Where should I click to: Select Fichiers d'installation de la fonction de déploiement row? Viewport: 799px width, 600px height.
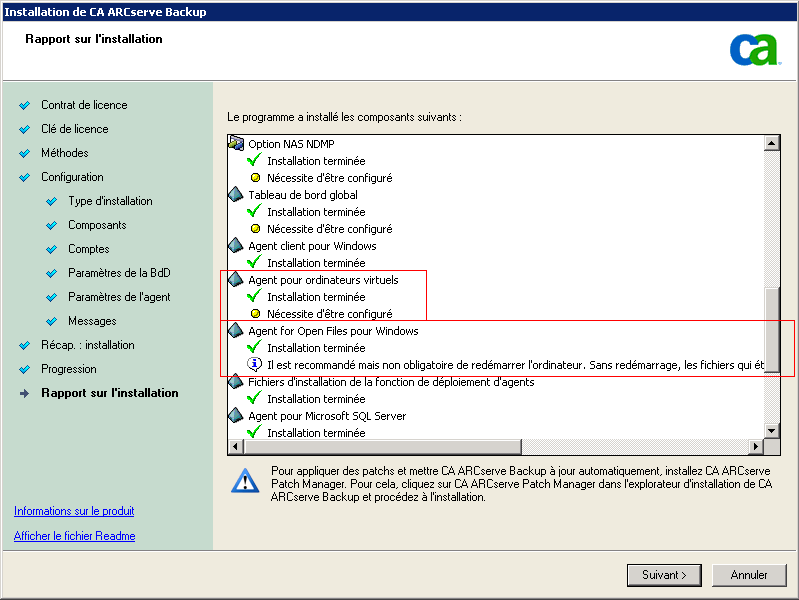391,382
